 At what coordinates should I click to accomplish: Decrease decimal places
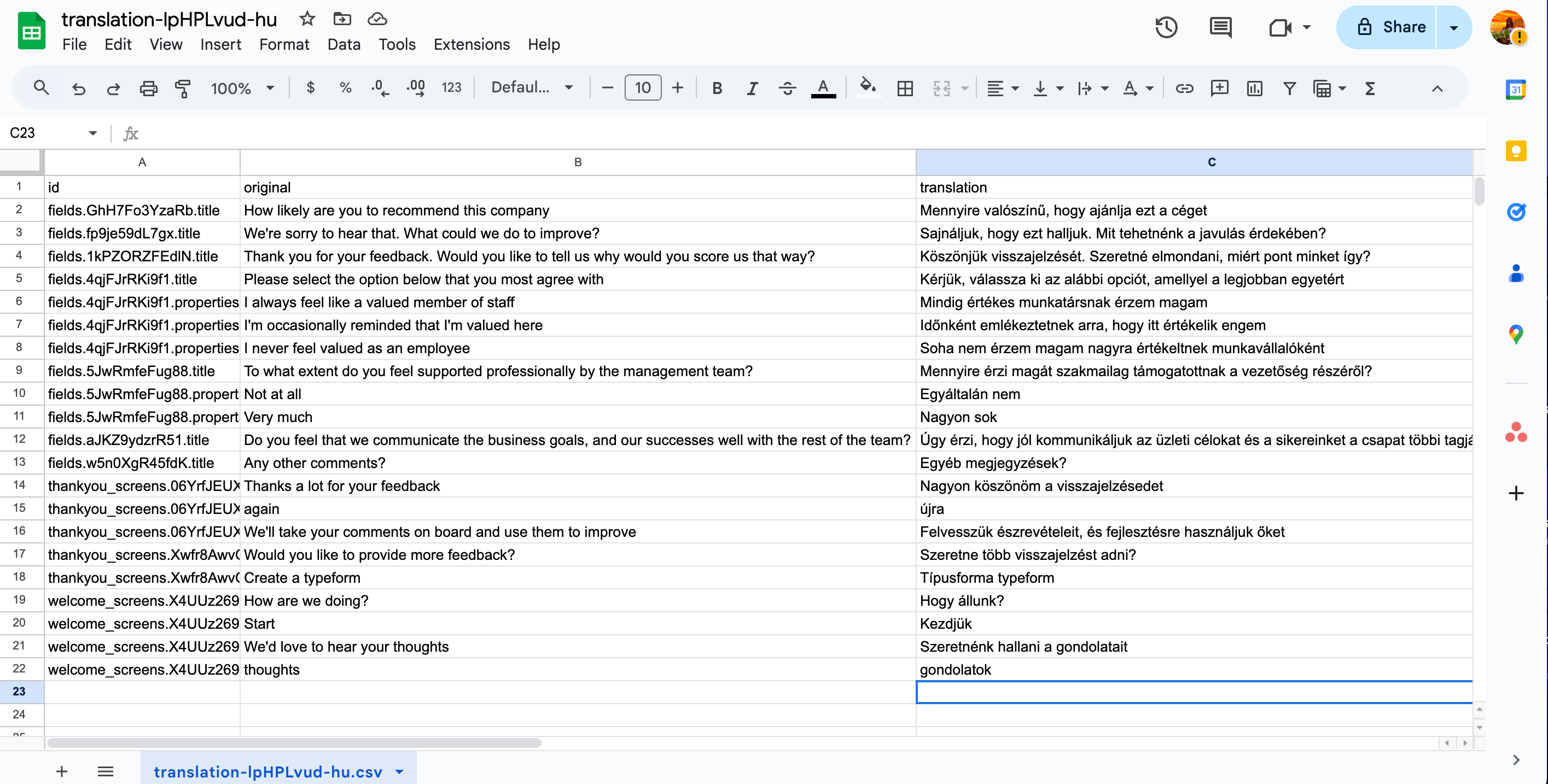pos(380,89)
